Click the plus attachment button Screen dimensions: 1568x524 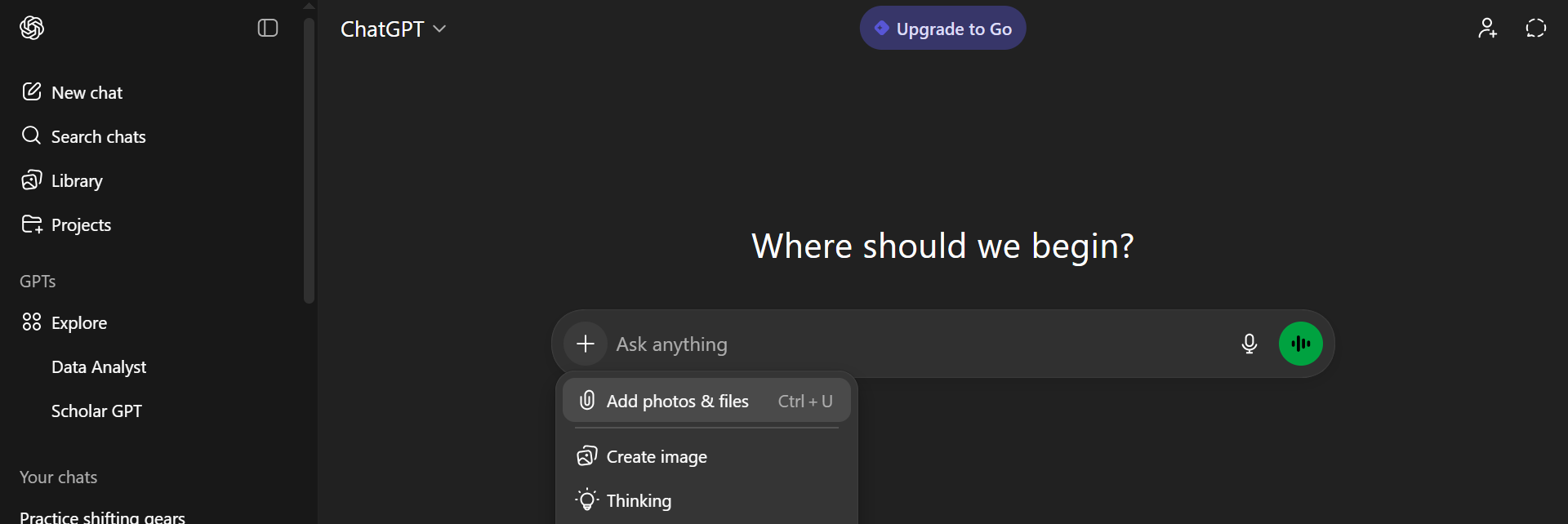point(586,344)
